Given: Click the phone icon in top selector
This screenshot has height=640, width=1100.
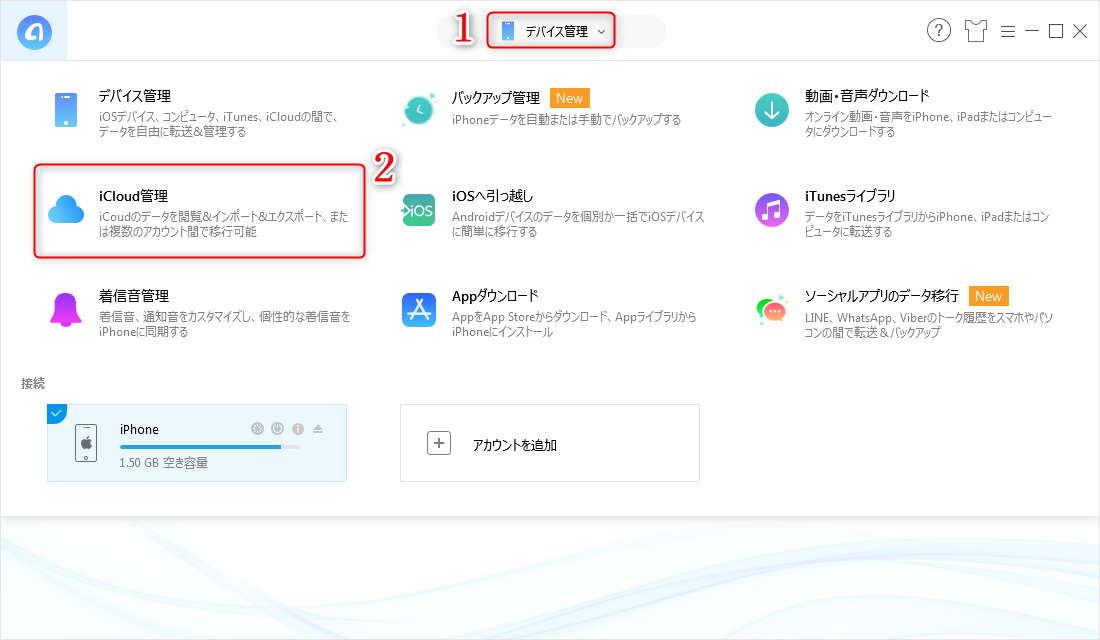Looking at the screenshot, I should click(508, 31).
